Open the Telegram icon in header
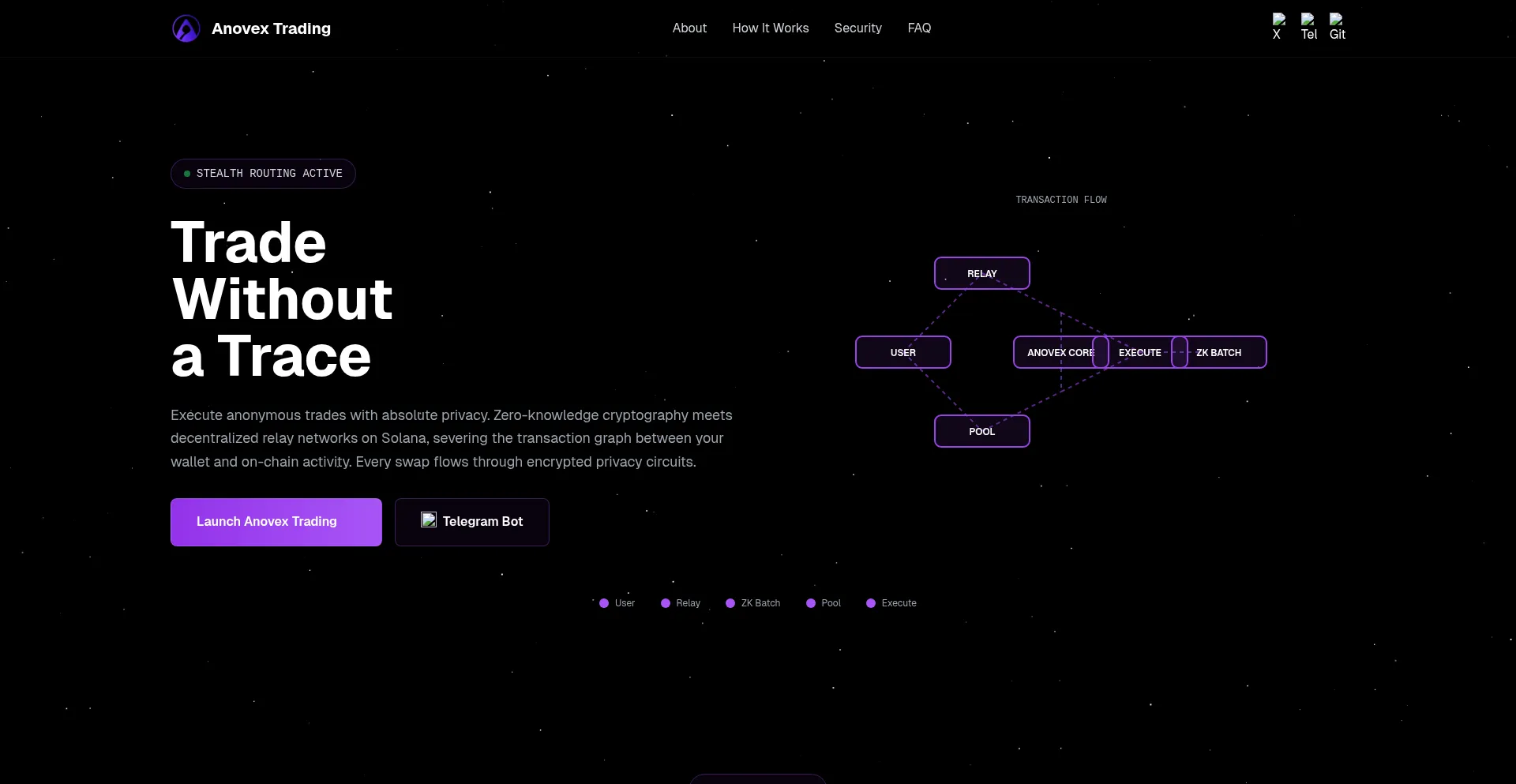 tap(1308, 27)
